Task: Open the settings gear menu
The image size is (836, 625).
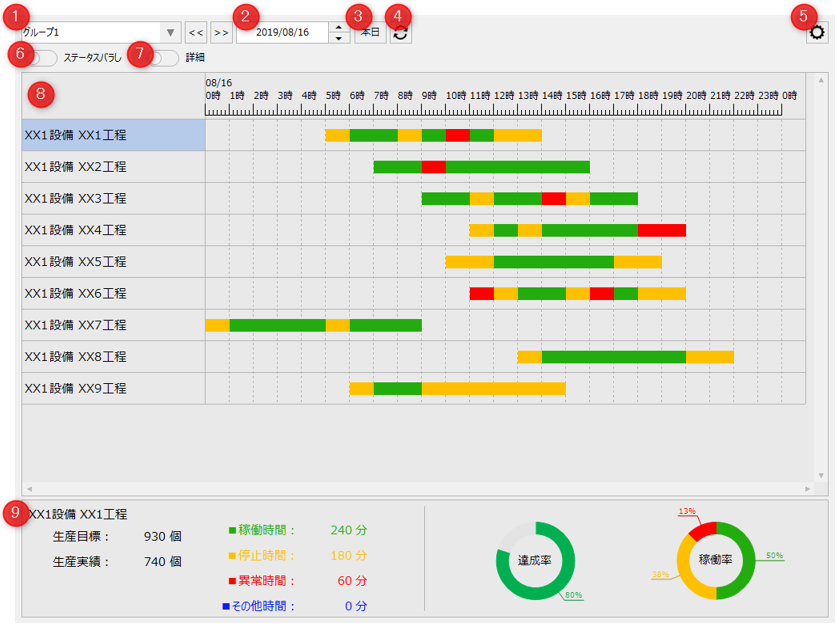Action: (x=817, y=32)
